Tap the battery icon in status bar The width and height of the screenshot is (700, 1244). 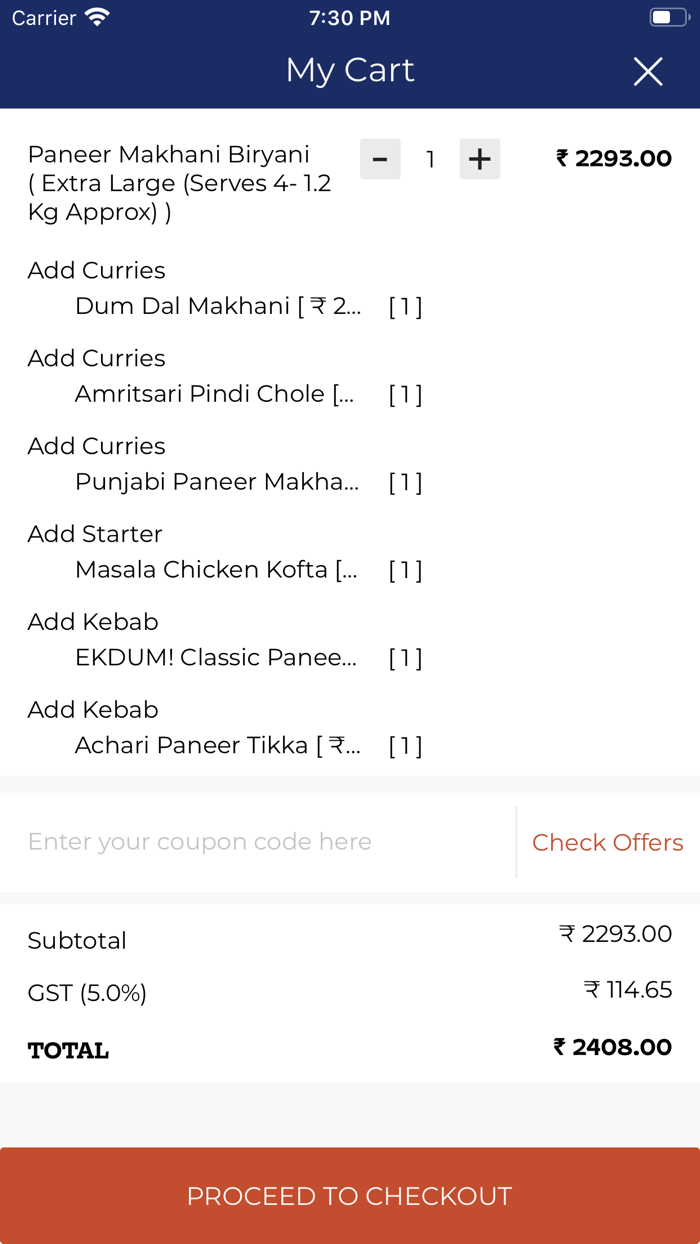click(664, 17)
